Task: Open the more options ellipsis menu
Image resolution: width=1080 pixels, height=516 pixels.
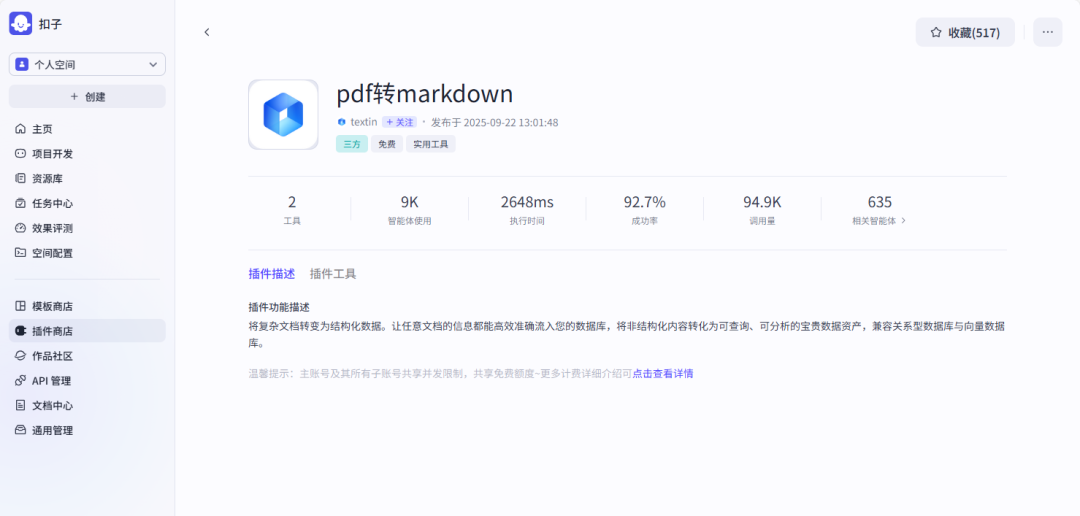Action: pyautogui.click(x=1048, y=32)
